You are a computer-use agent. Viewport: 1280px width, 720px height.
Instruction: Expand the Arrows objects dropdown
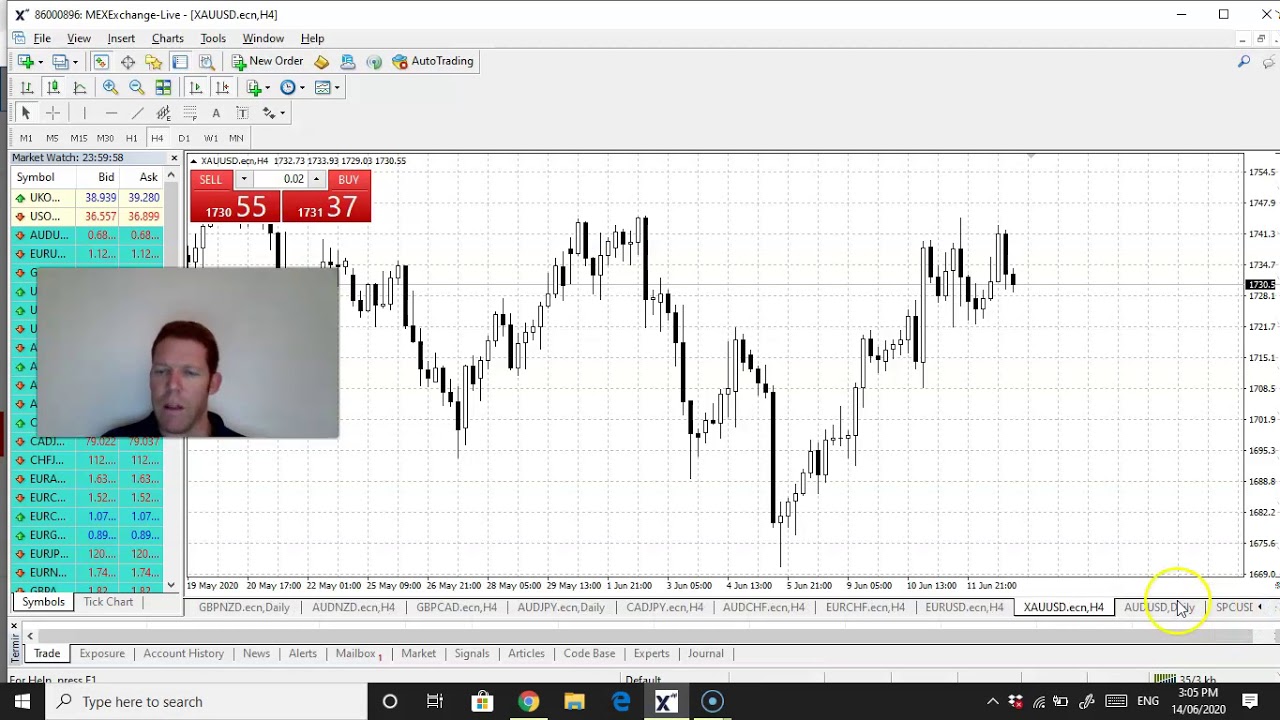pyautogui.click(x=283, y=113)
